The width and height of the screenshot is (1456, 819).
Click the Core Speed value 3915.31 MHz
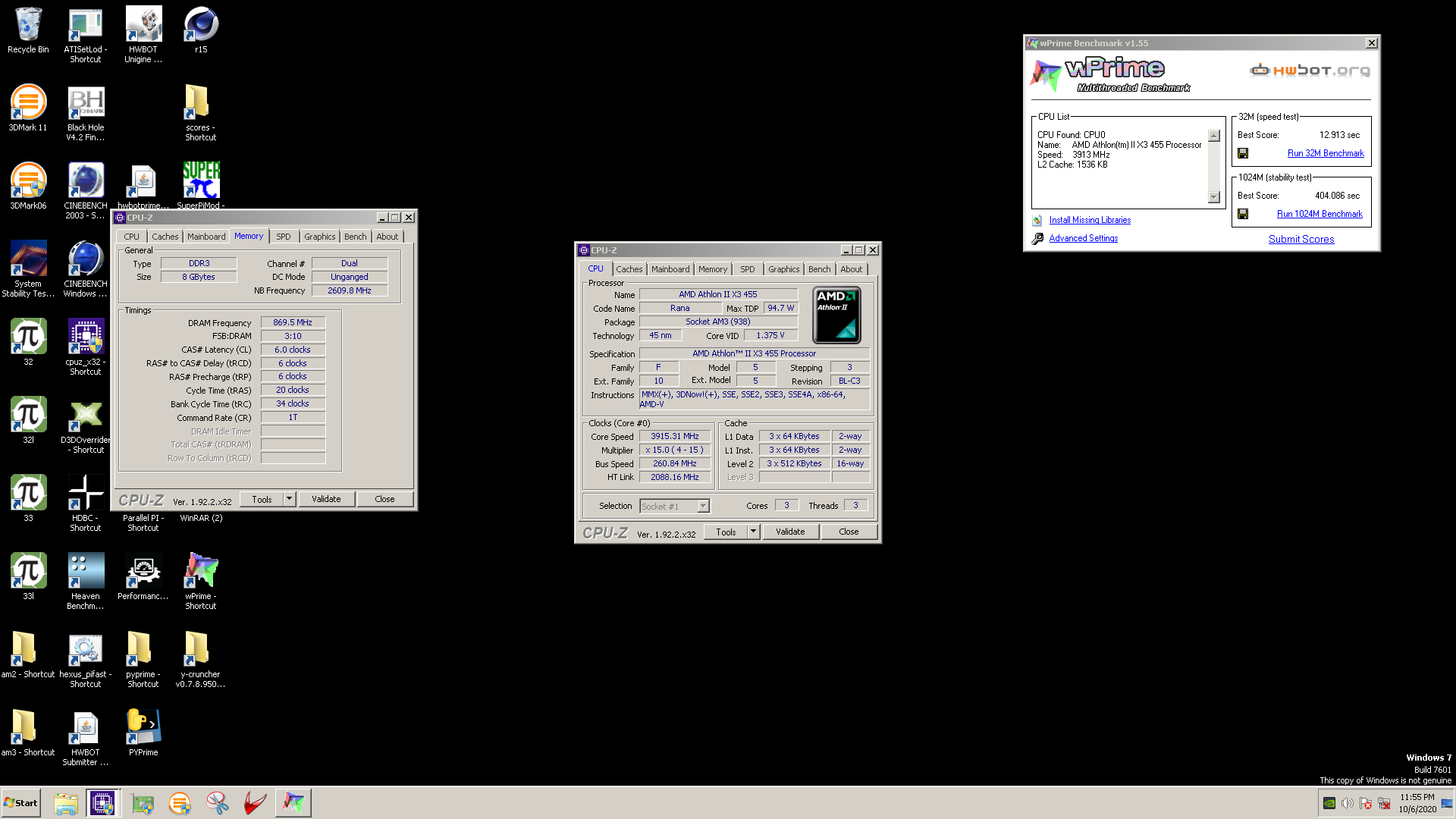pos(675,436)
